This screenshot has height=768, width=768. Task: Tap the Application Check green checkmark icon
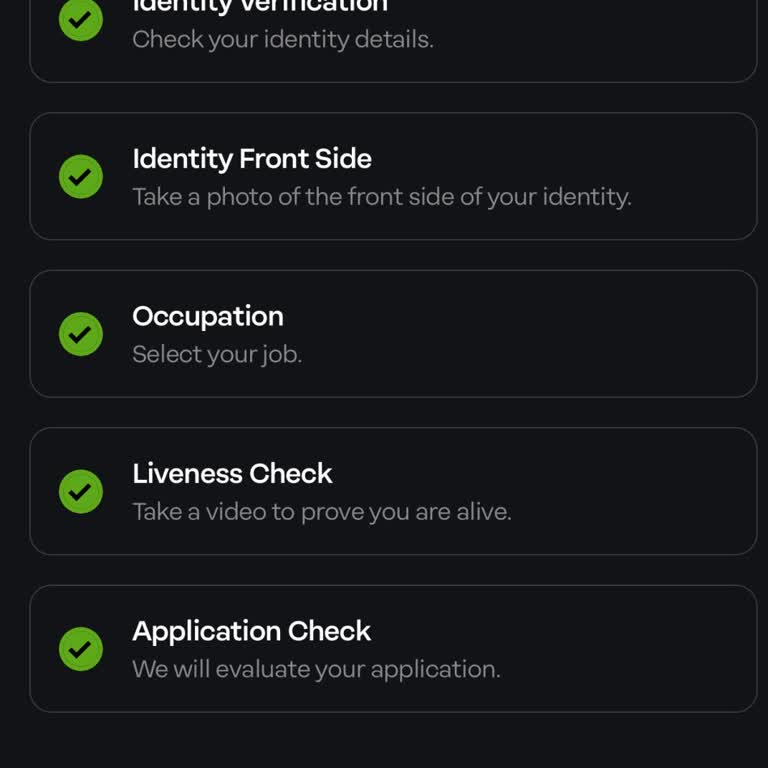click(81, 649)
